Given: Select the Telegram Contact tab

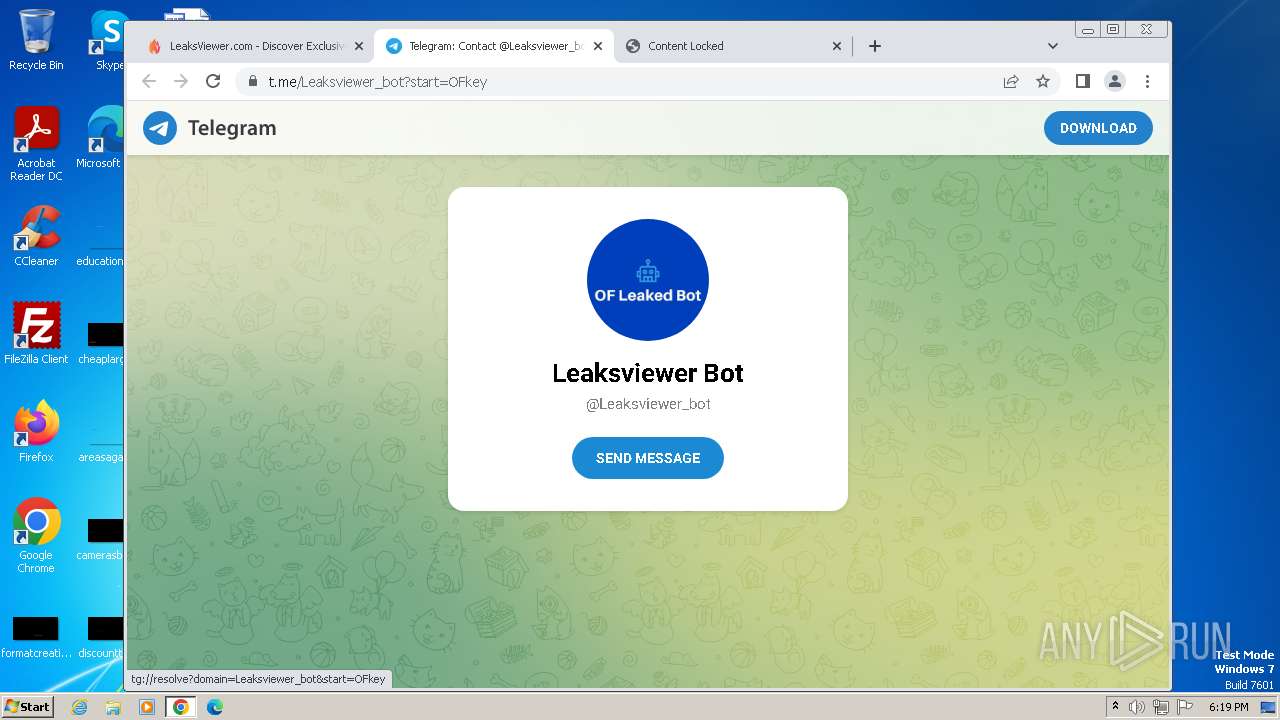Looking at the screenshot, I should [495, 46].
